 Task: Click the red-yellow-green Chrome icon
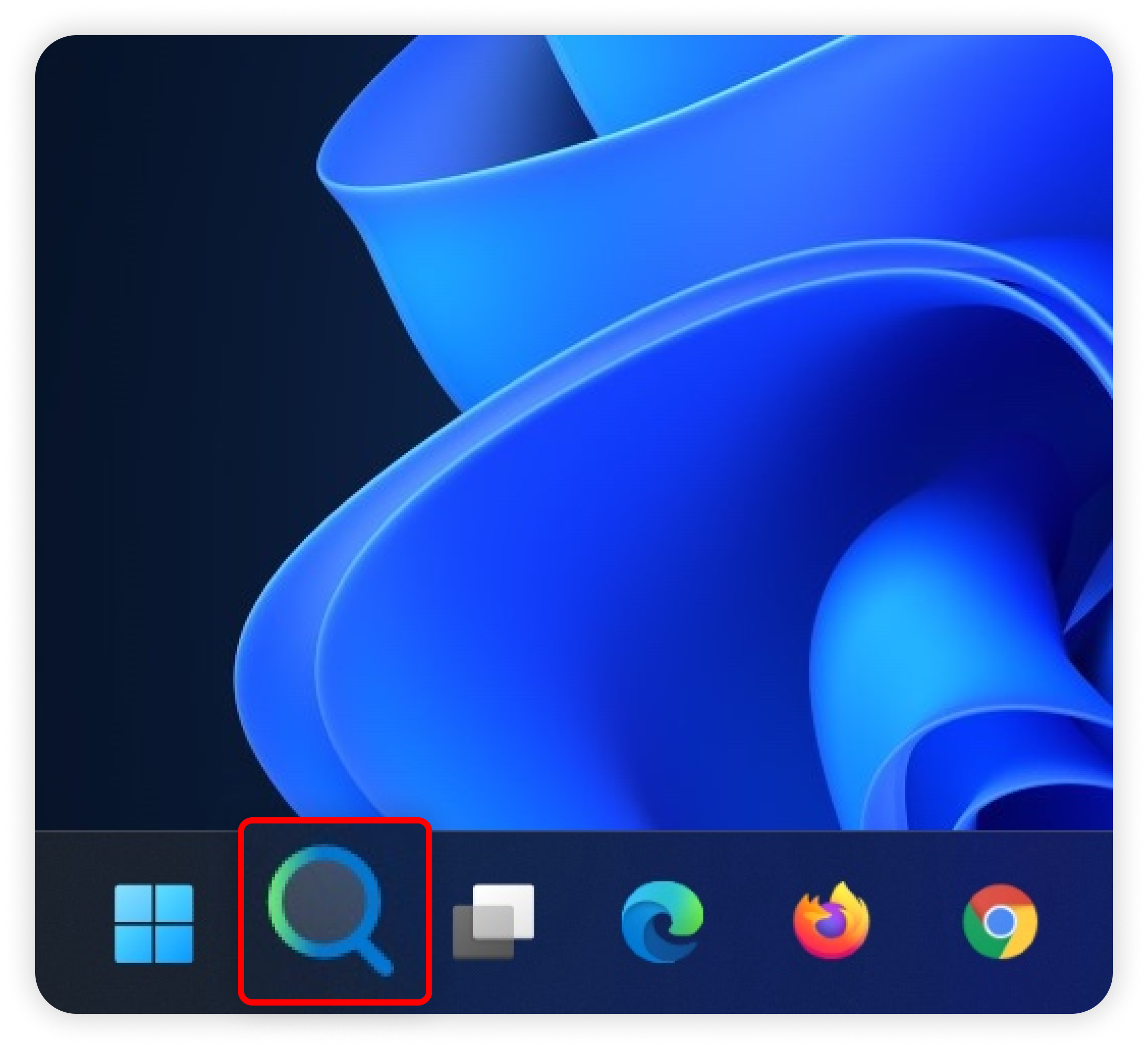coord(1000,921)
